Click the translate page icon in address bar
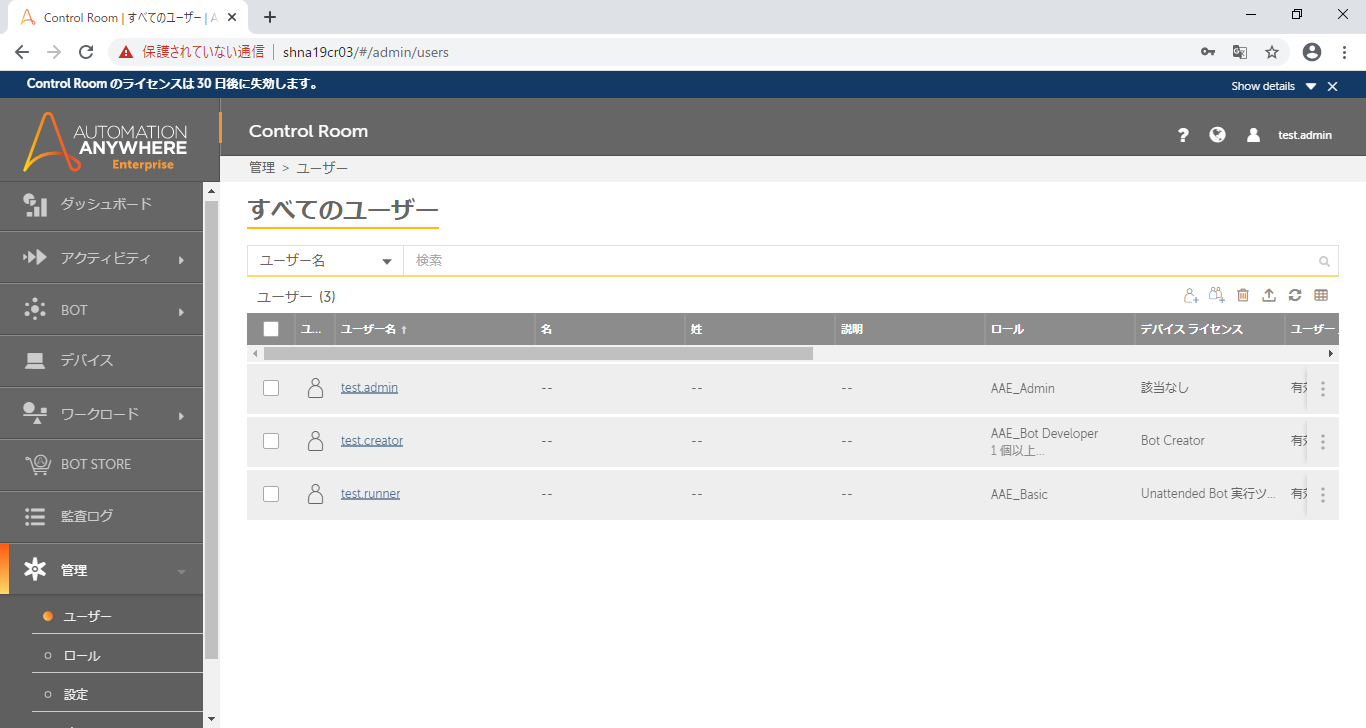Image resolution: width=1366 pixels, height=728 pixels. (1240, 52)
